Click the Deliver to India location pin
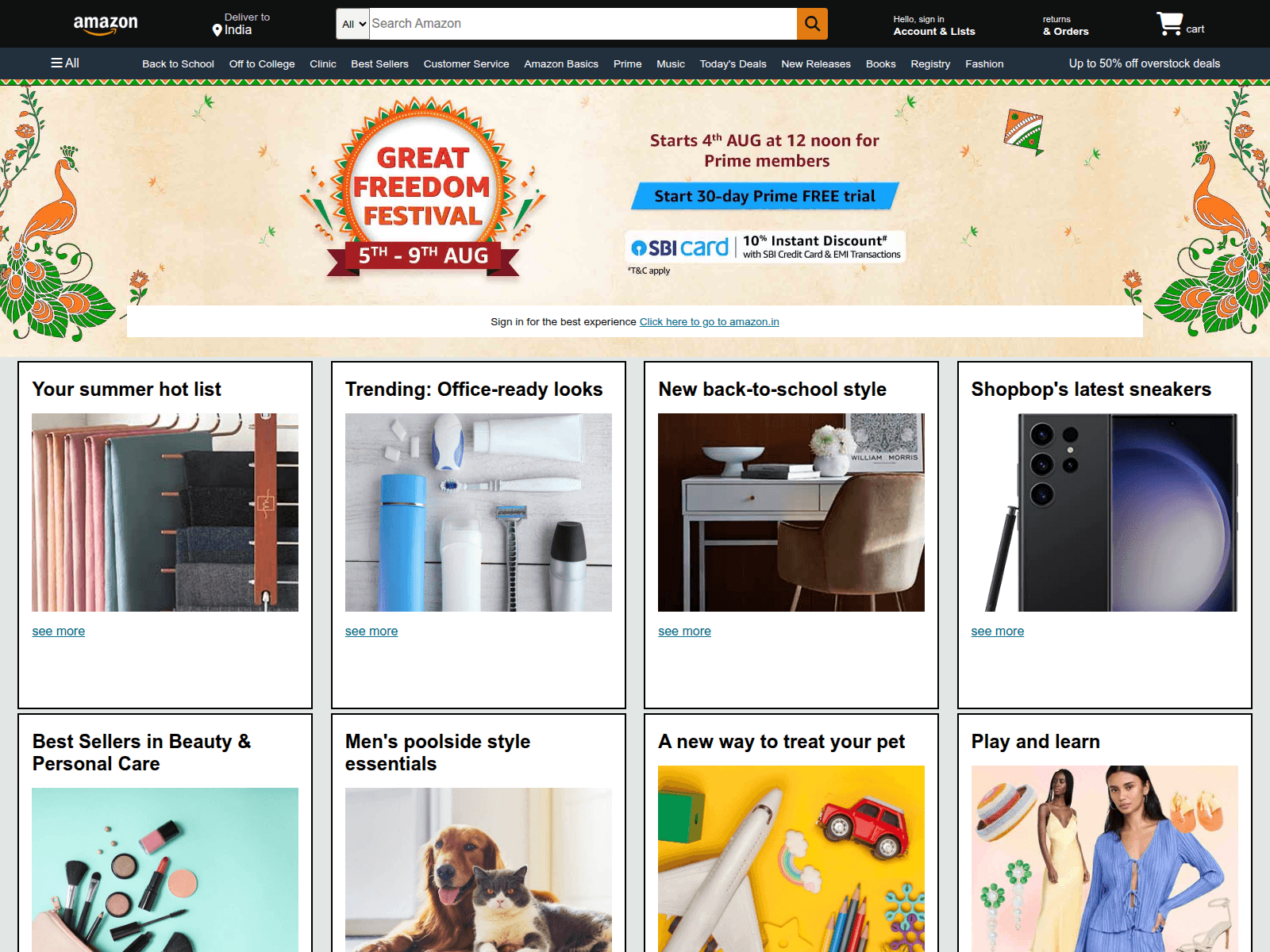The width and height of the screenshot is (1270, 952). click(217, 30)
